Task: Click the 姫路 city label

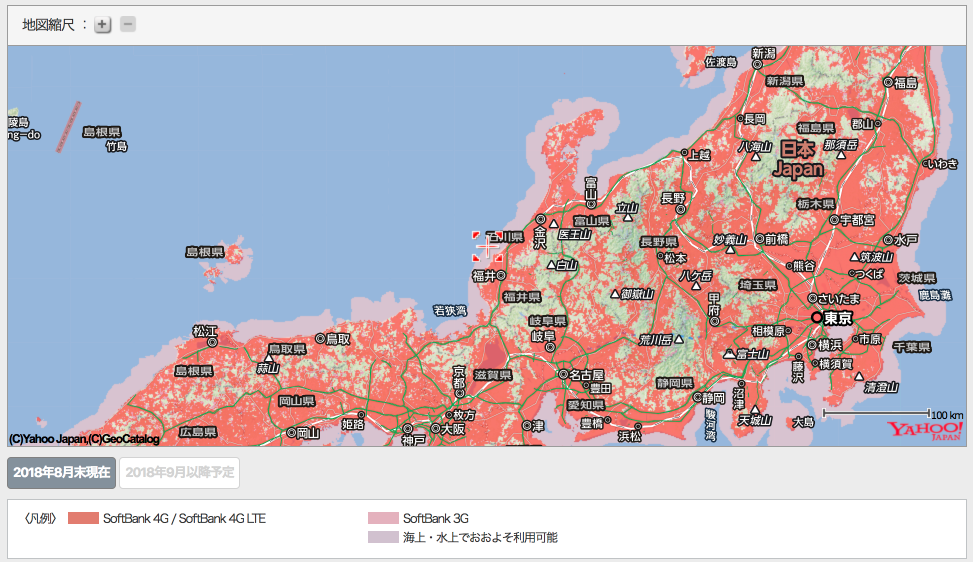Action: point(353,424)
